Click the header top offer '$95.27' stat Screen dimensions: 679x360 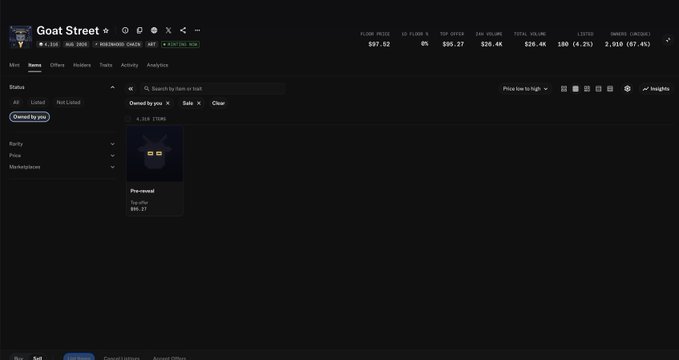[x=453, y=44]
